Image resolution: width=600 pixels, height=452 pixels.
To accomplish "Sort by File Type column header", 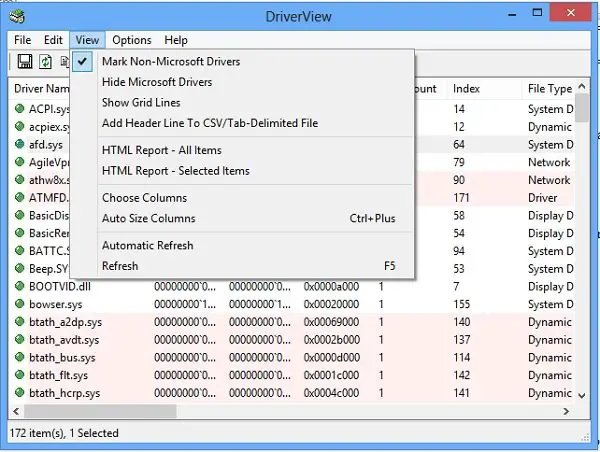I will 549,89.
